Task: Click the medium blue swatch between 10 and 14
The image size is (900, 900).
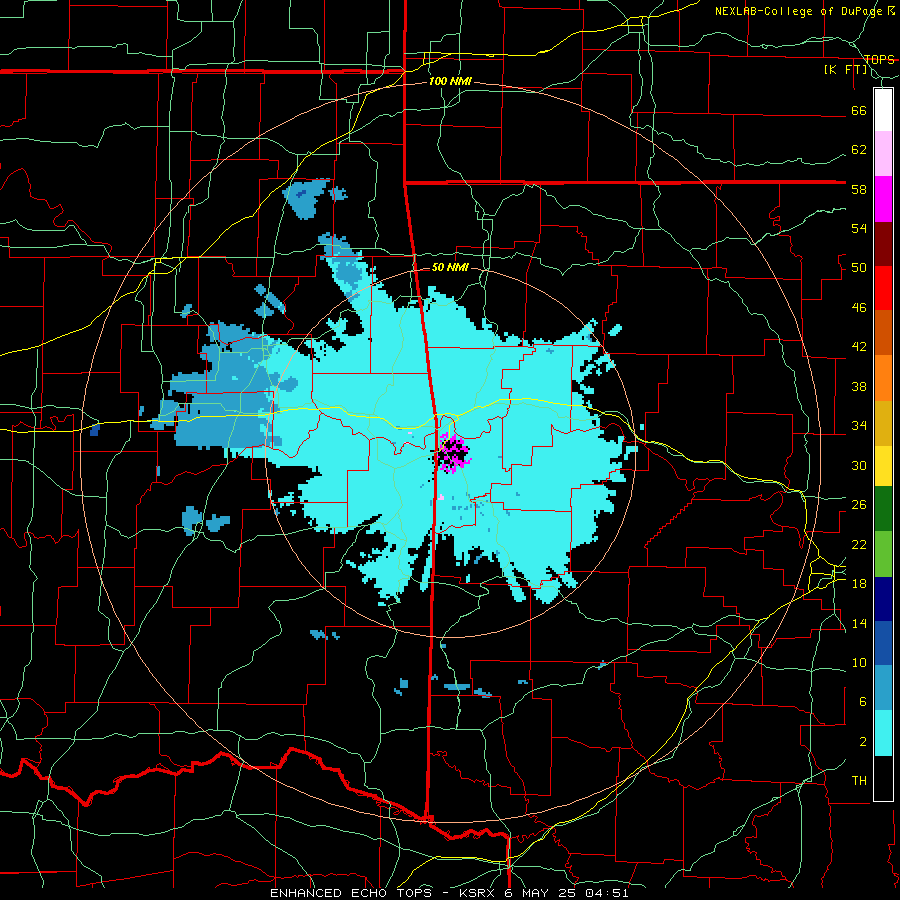Action: click(x=883, y=643)
